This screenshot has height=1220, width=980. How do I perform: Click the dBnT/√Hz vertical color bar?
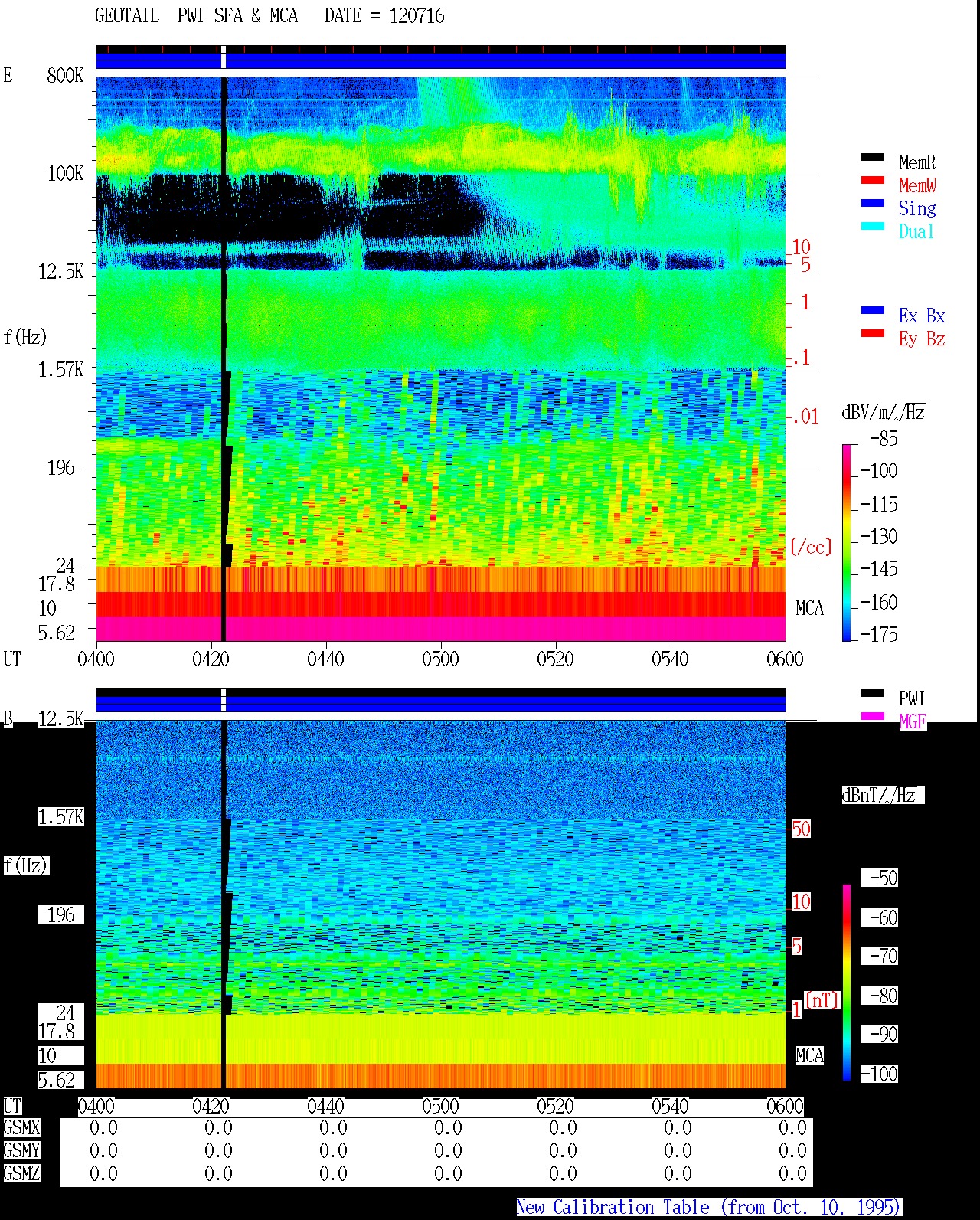point(847,983)
